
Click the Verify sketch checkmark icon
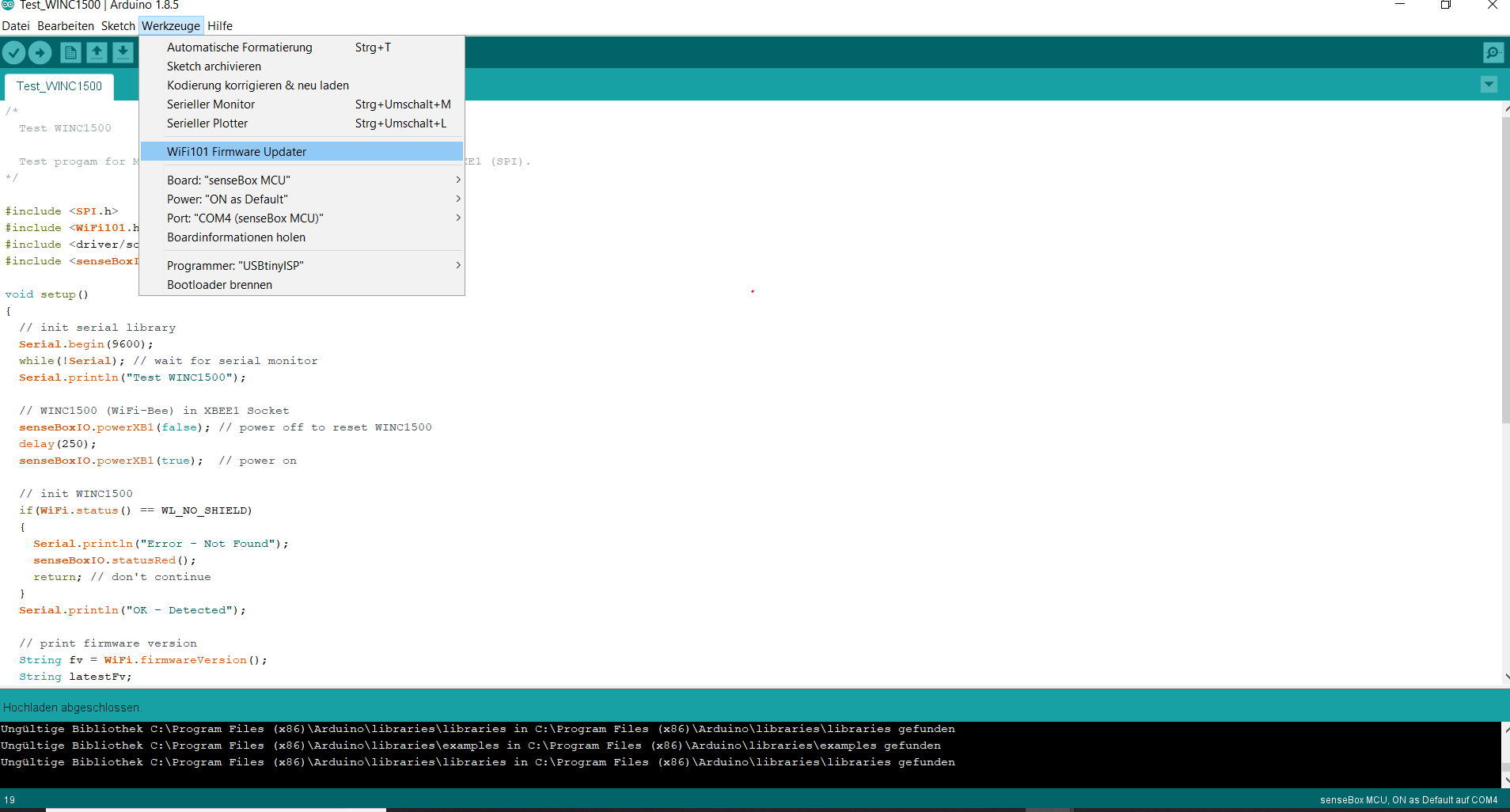(14, 53)
